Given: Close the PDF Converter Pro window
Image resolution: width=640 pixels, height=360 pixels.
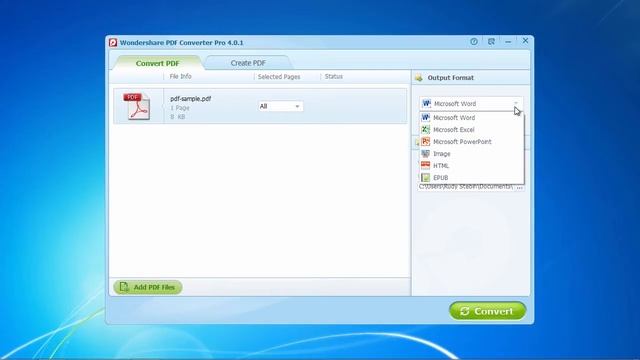Looking at the screenshot, I should coord(525,41).
